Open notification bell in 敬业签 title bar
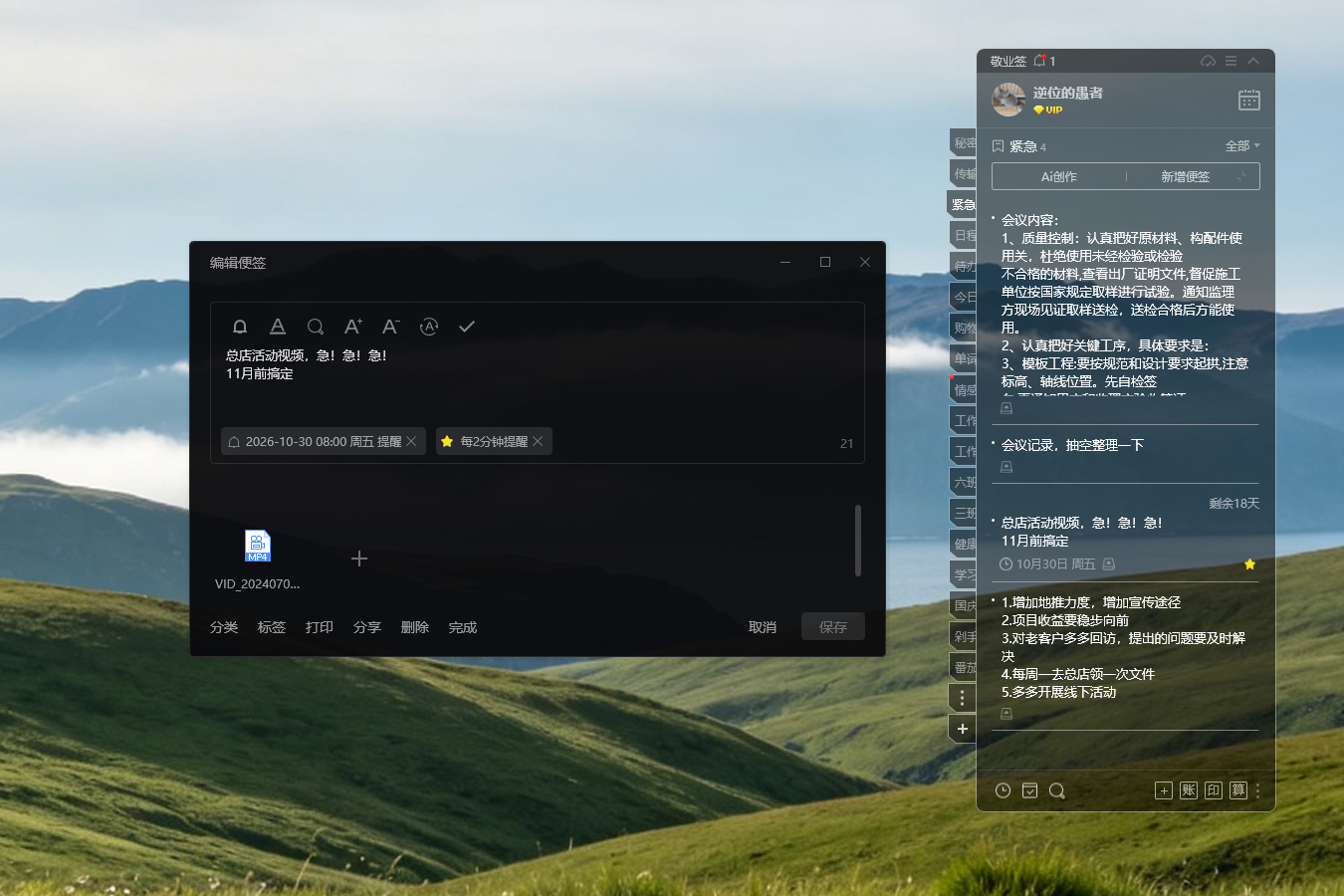 (x=1040, y=61)
